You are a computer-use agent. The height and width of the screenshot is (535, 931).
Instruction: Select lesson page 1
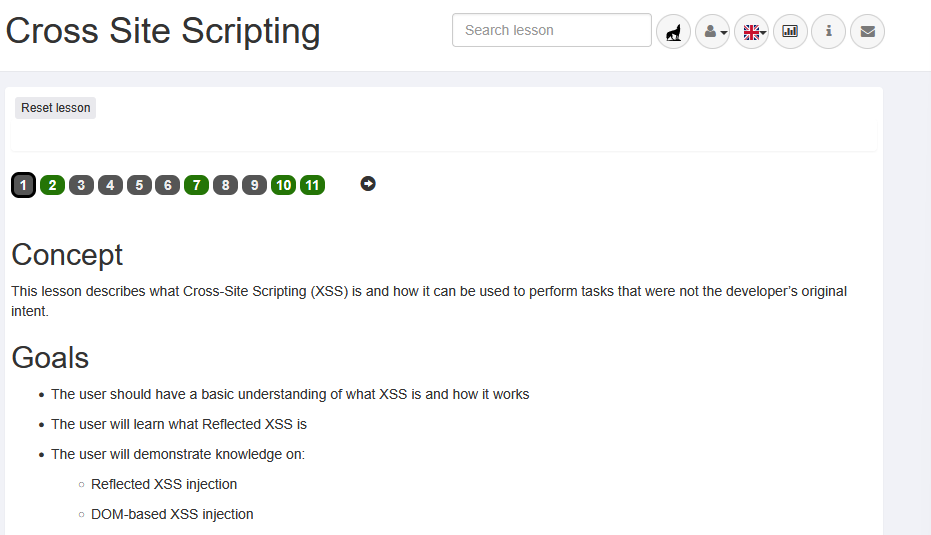click(x=23, y=185)
